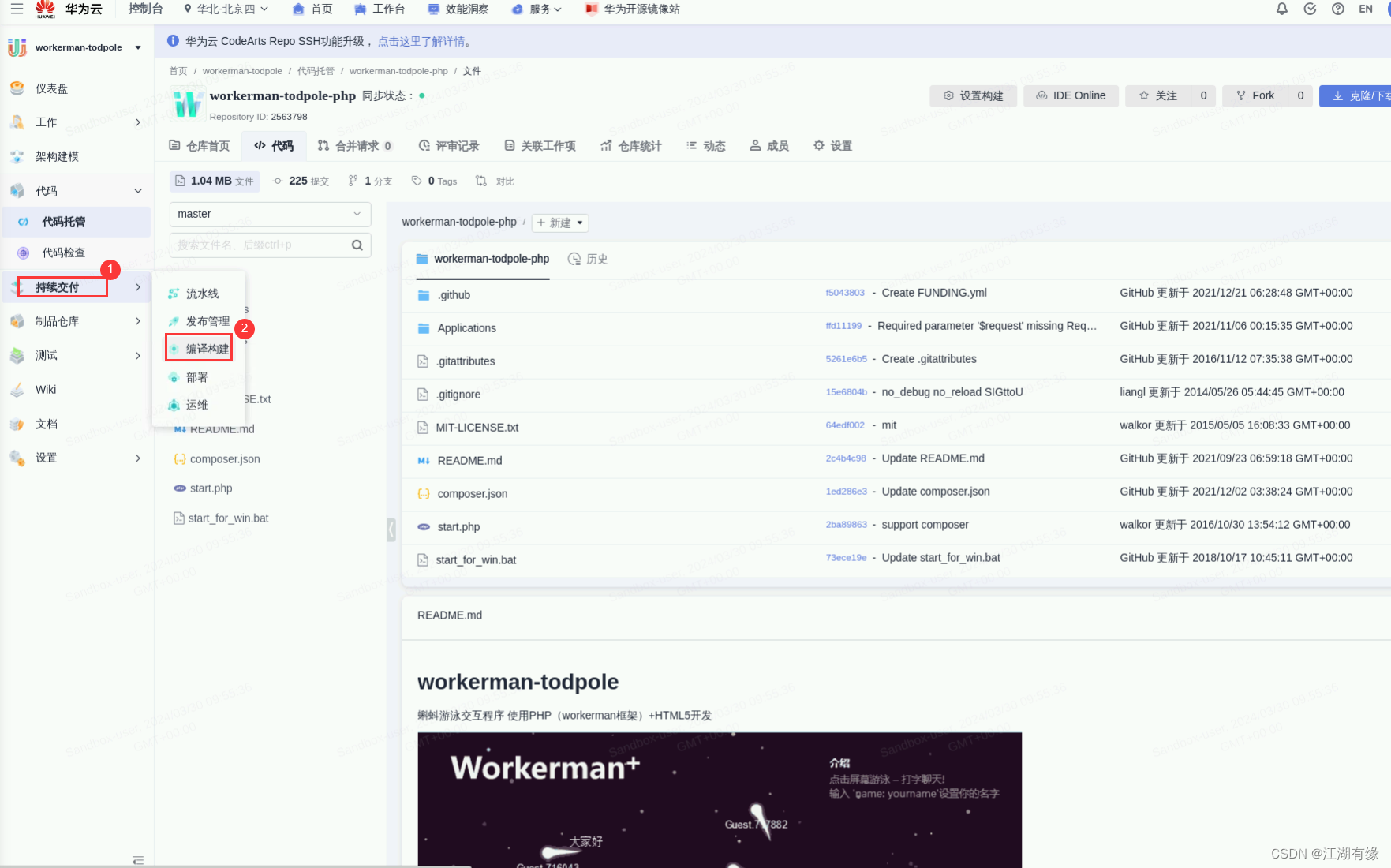Screen dimensions: 1391x868
Task: Open the Applications folder in the file list
Action: pyautogui.click(x=466, y=328)
